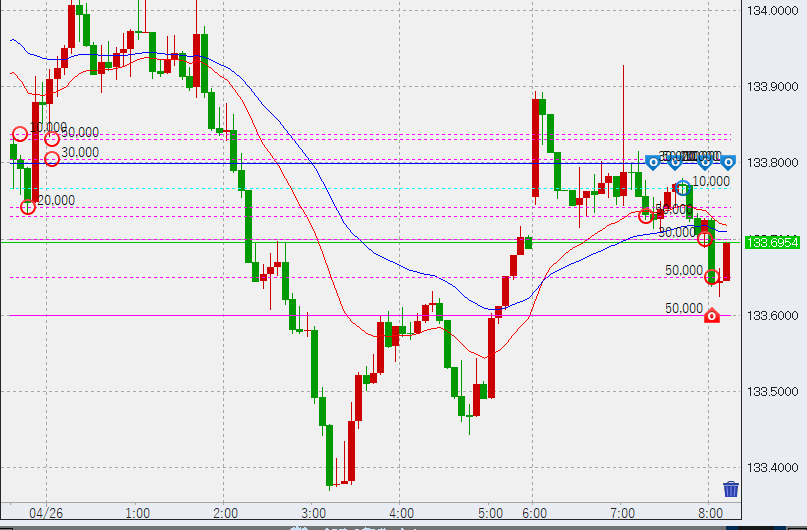Click the blue trash can icon
This screenshot has width=807, height=530.
pos(731,489)
